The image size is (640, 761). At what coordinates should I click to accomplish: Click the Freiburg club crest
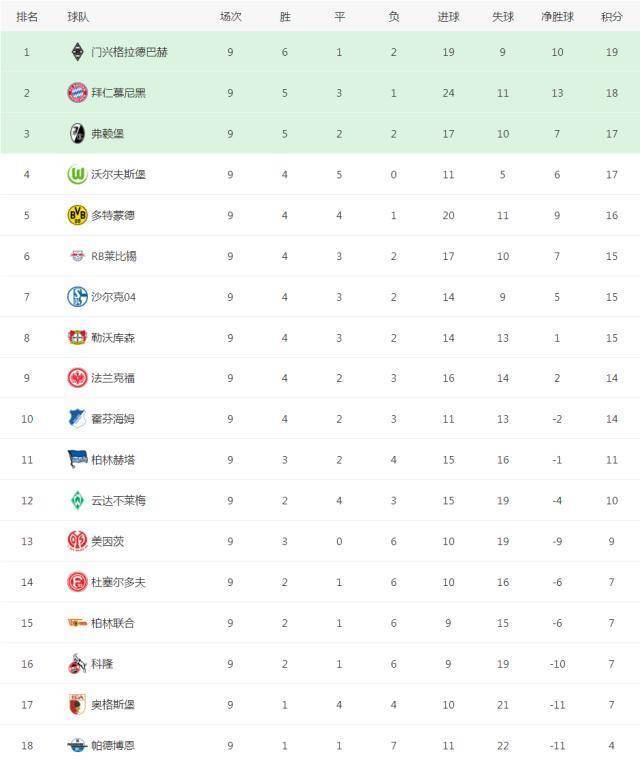77,133
